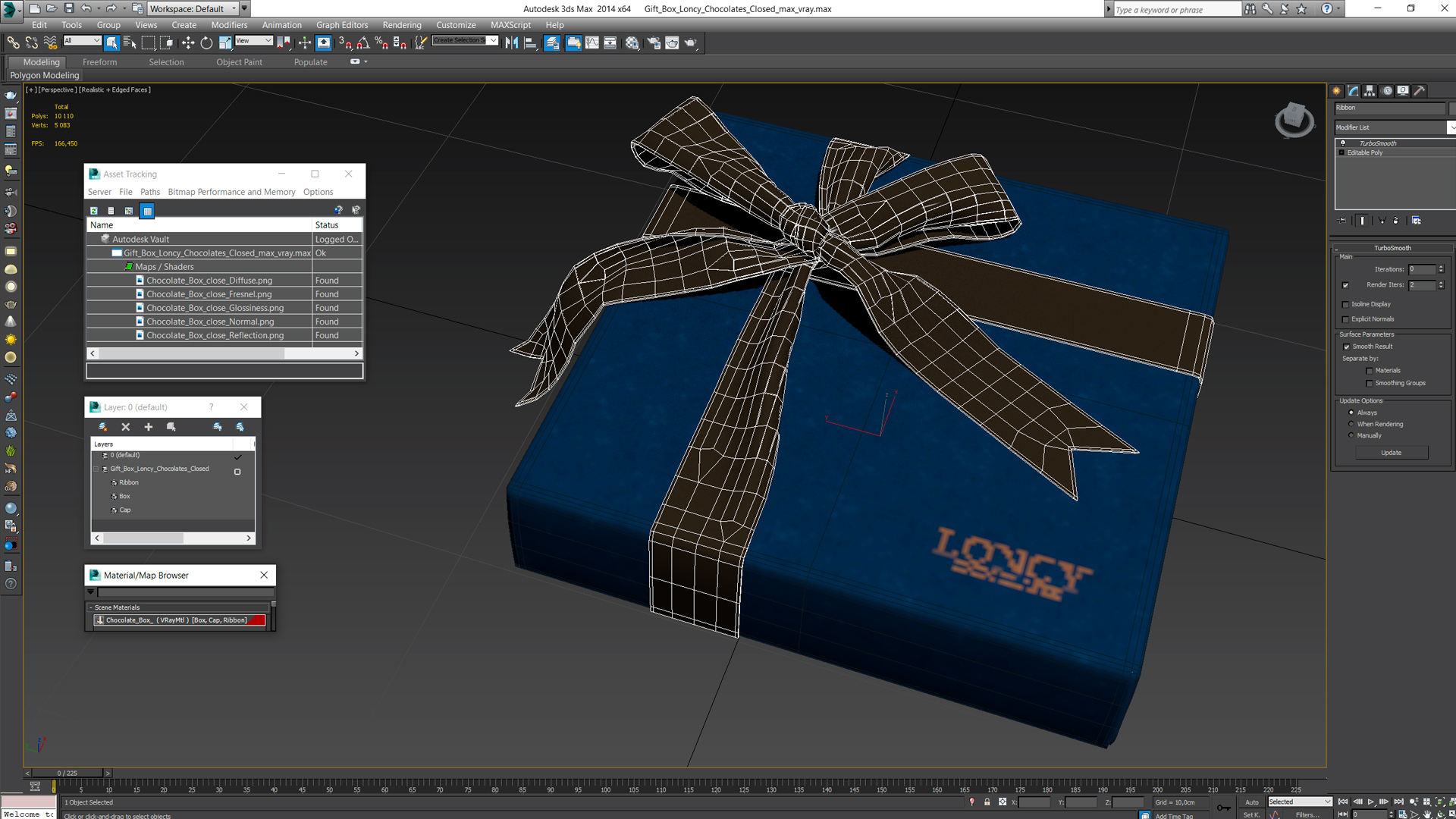Select the Manually update option
This screenshot has height=819, width=1456.
click(1351, 435)
